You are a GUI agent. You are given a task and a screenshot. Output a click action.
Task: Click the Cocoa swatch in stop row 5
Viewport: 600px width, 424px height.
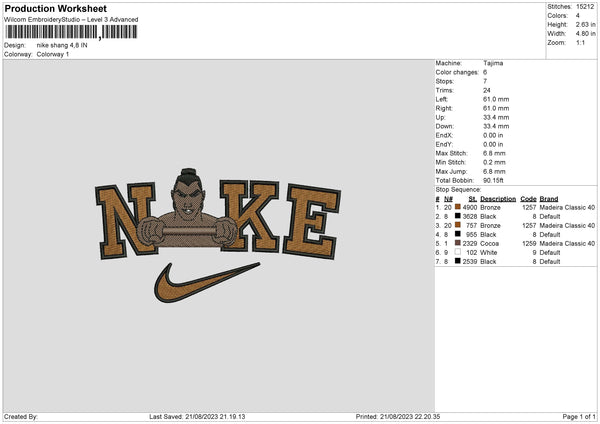457,243
